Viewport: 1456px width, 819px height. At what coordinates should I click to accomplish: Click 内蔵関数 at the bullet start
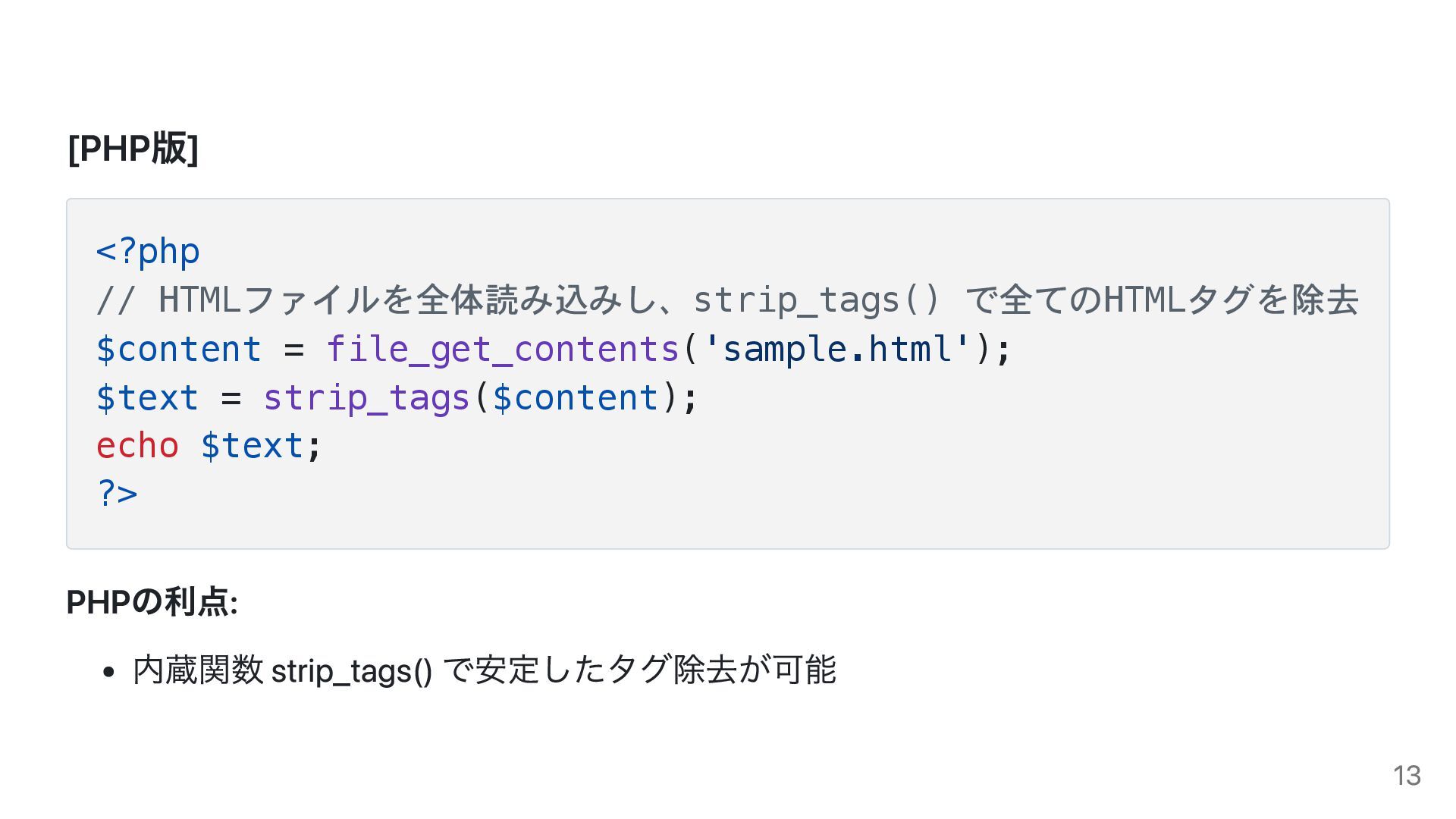198,670
